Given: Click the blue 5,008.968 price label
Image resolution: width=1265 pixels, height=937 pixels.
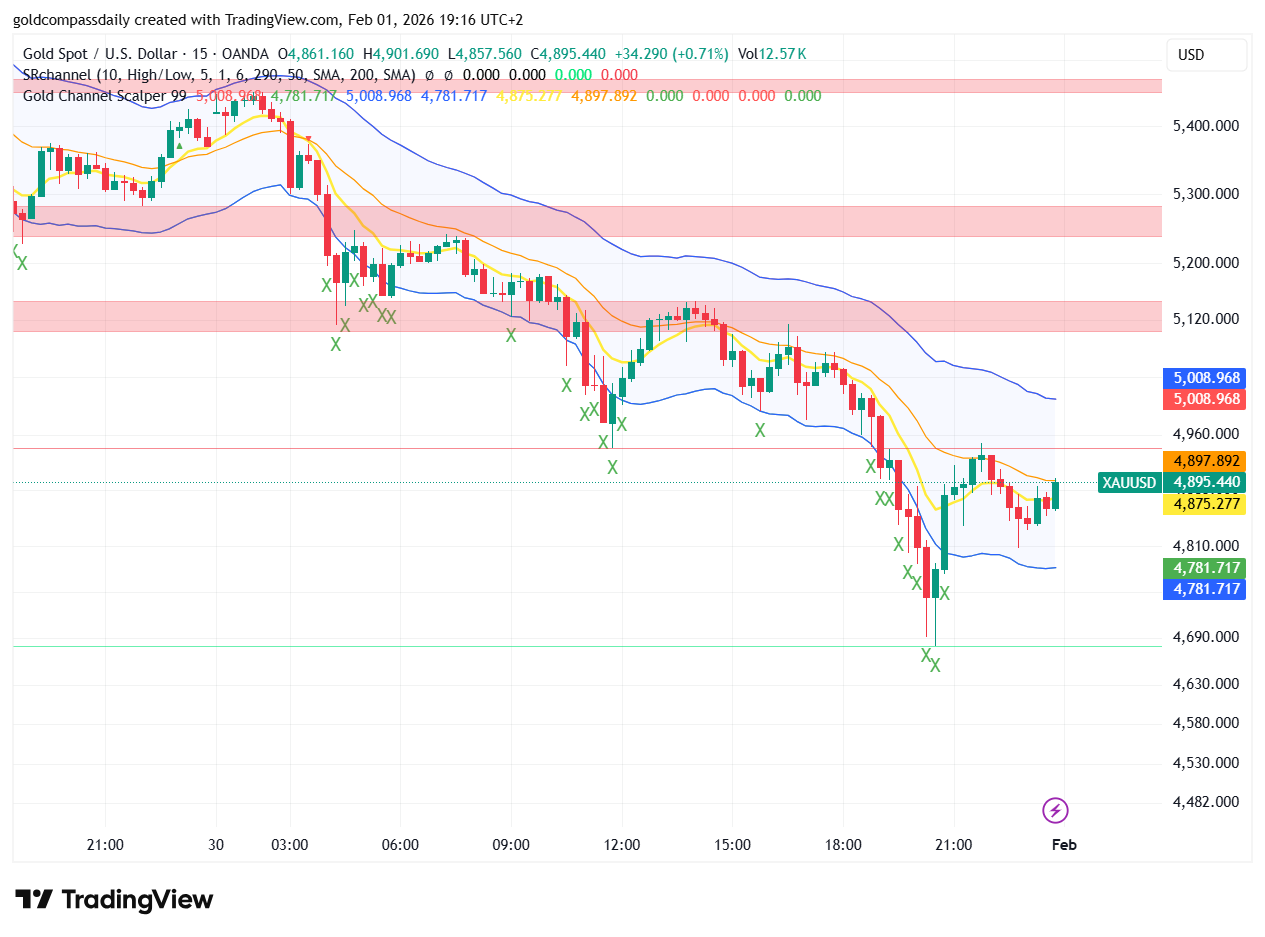Looking at the screenshot, I should coord(1204,378).
